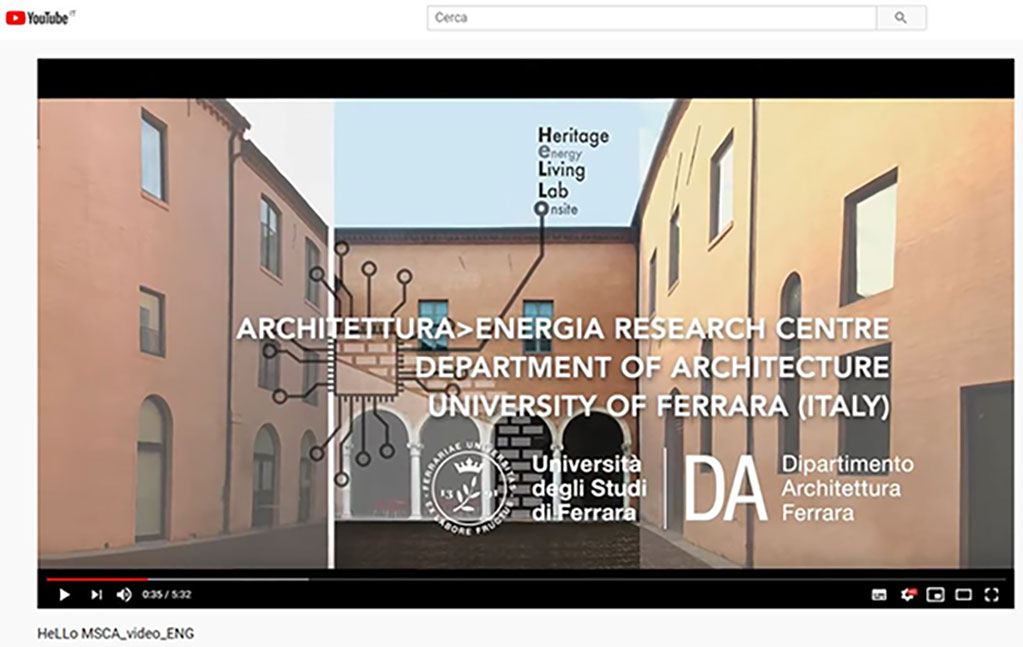The image size is (1023, 647).
Task: Click the magnifying glass search button
Action: (901, 18)
